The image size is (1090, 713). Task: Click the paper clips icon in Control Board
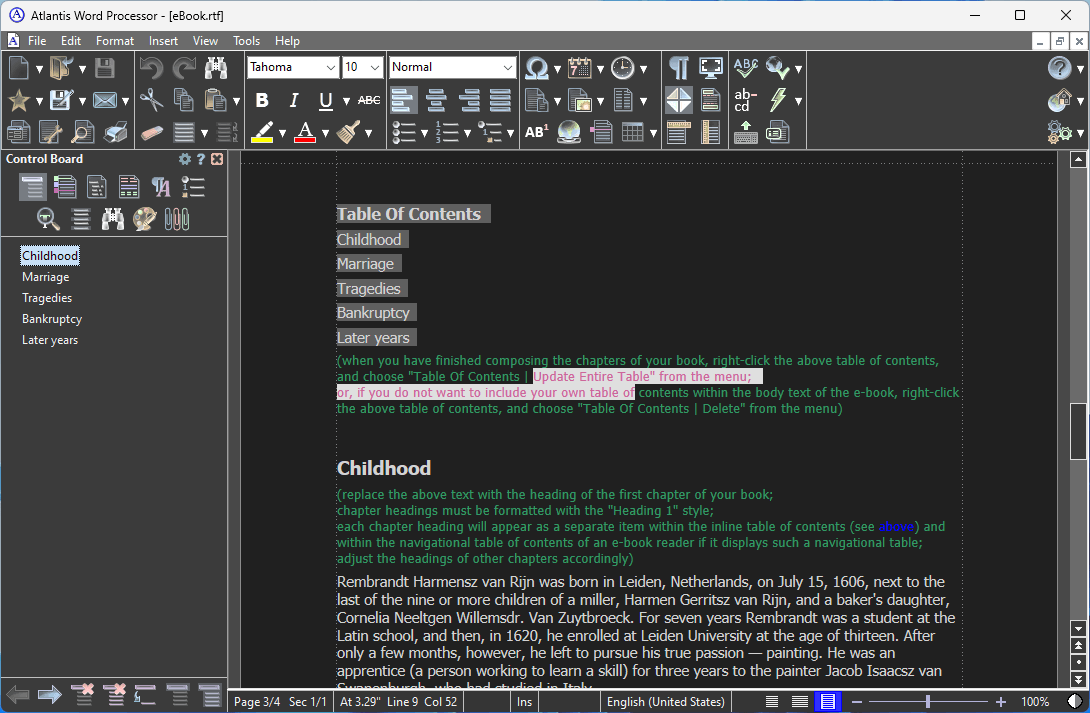point(177,220)
